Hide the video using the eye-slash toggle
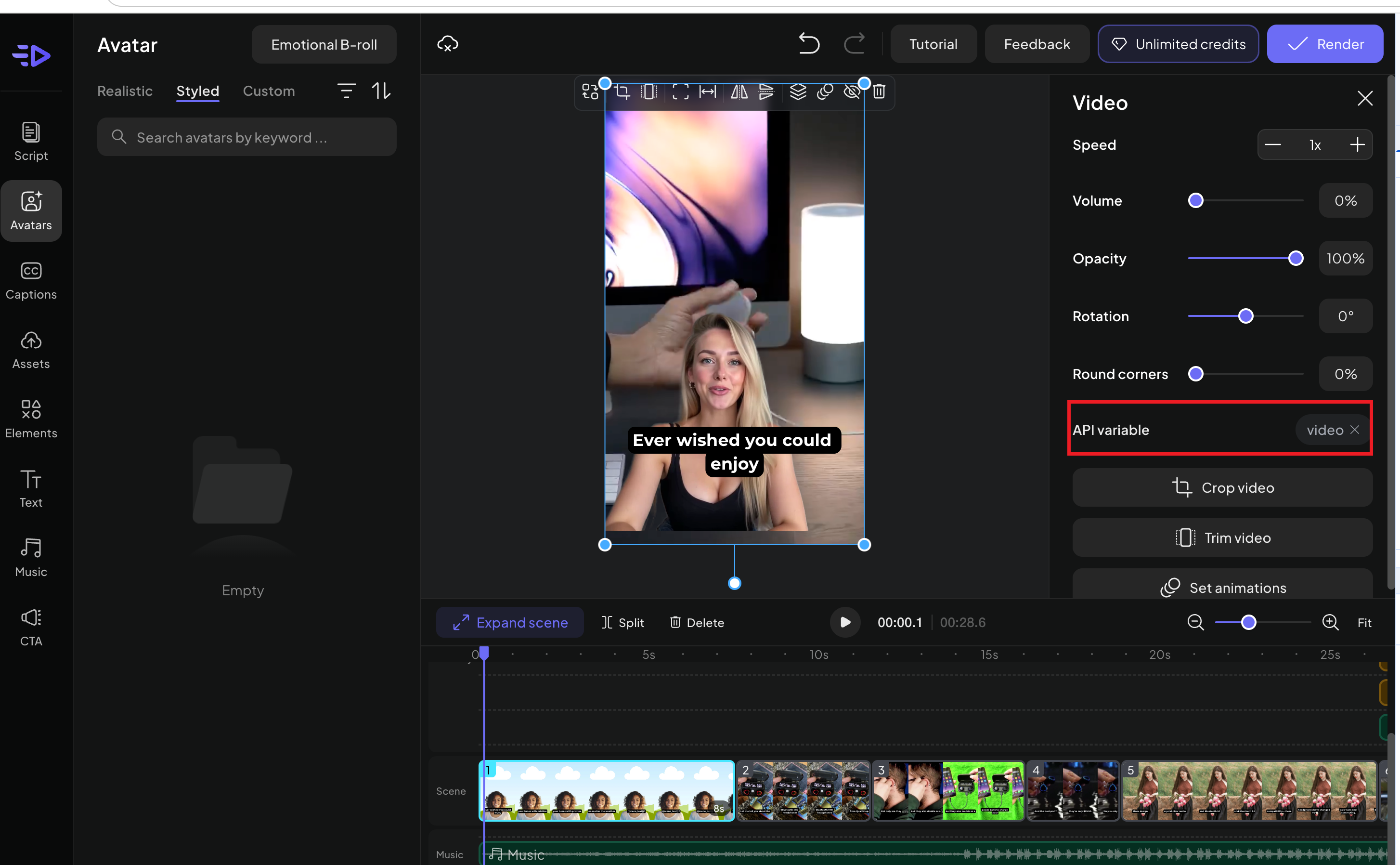Screen dimensions: 1400x865 click(852, 92)
